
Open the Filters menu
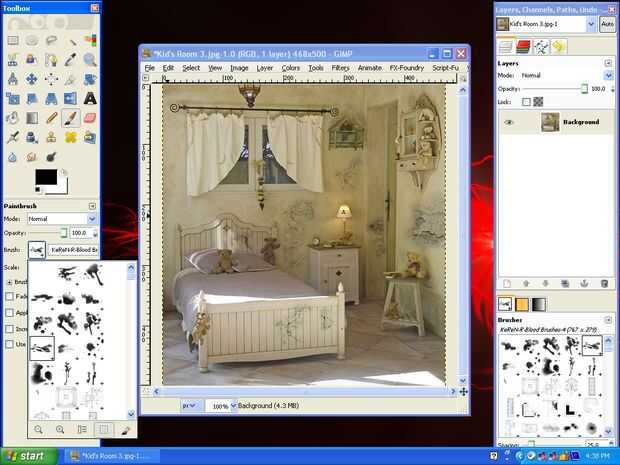(340, 68)
